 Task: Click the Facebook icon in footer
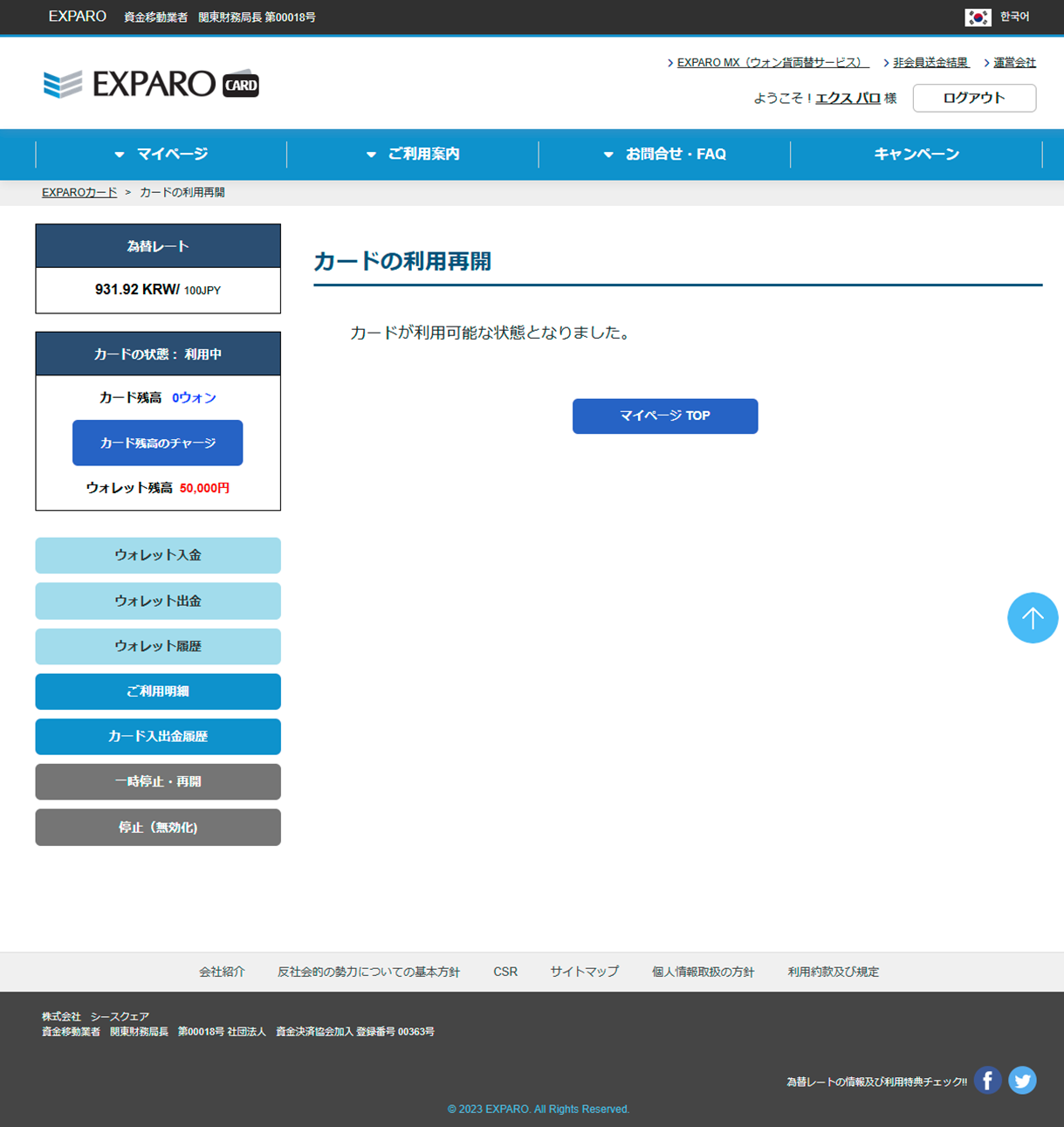(987, 1080)
